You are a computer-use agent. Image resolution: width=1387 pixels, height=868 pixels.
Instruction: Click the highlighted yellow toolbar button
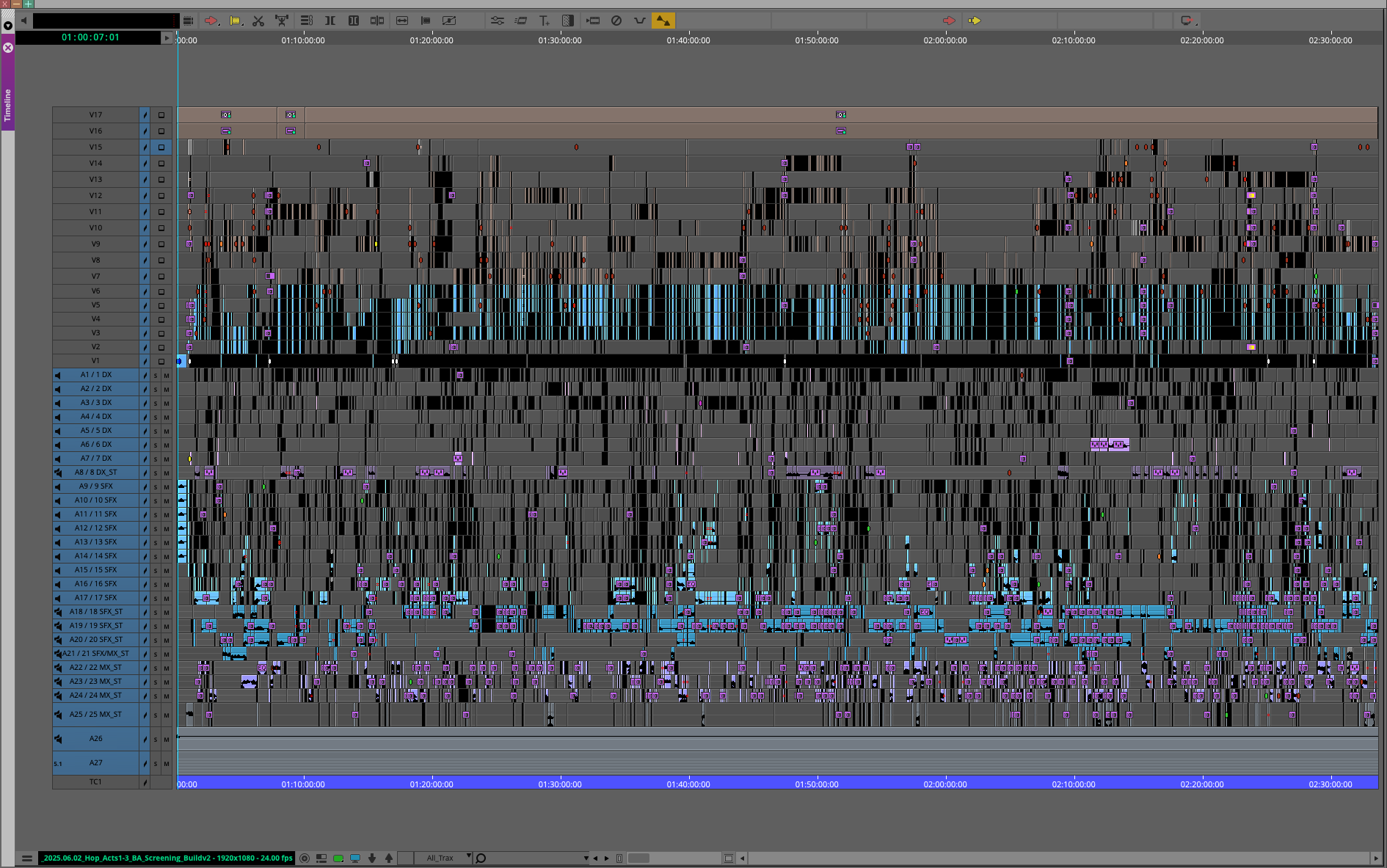[x=663, y=21]
